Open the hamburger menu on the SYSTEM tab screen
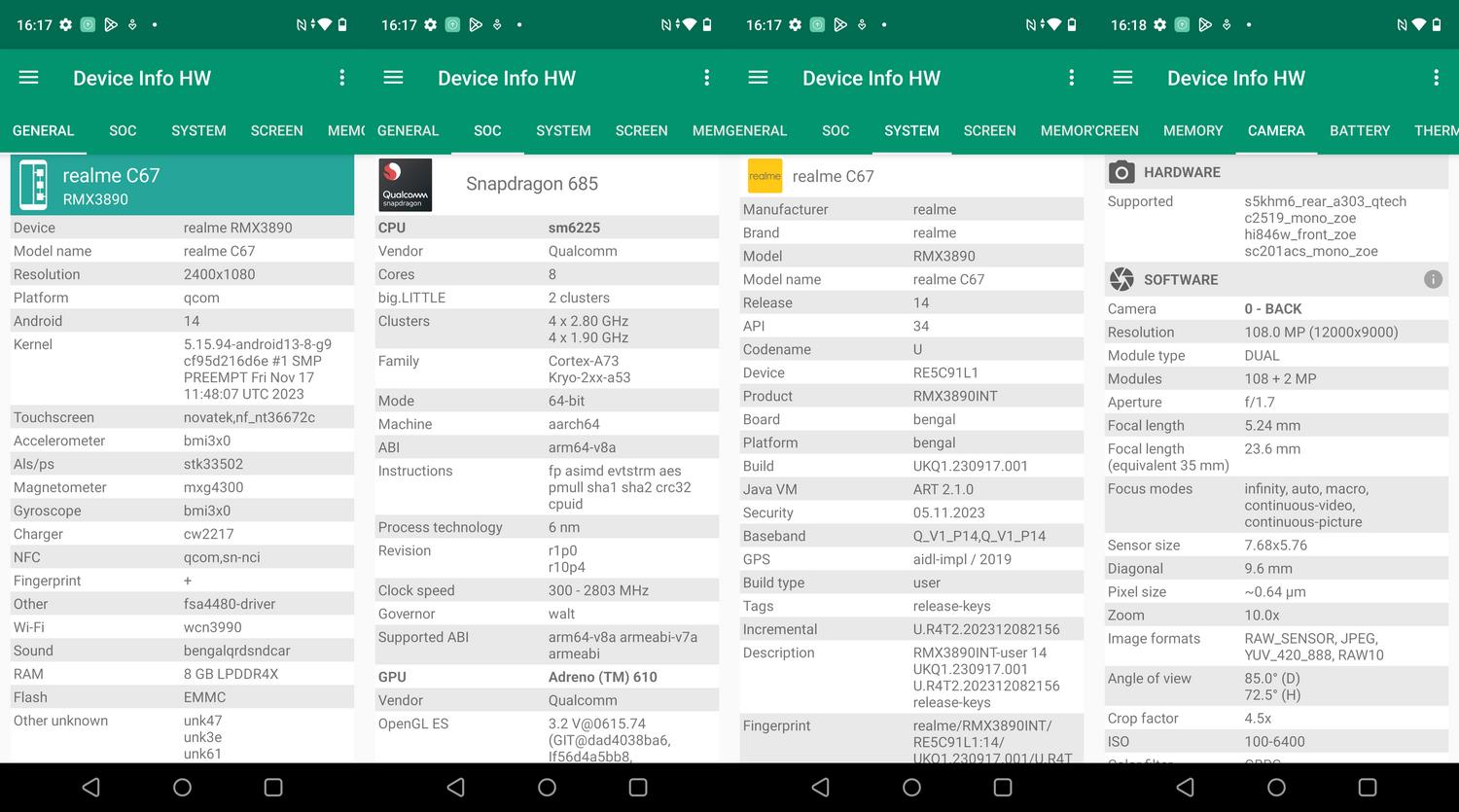1459x812 pixels. [x=758, y=77]
